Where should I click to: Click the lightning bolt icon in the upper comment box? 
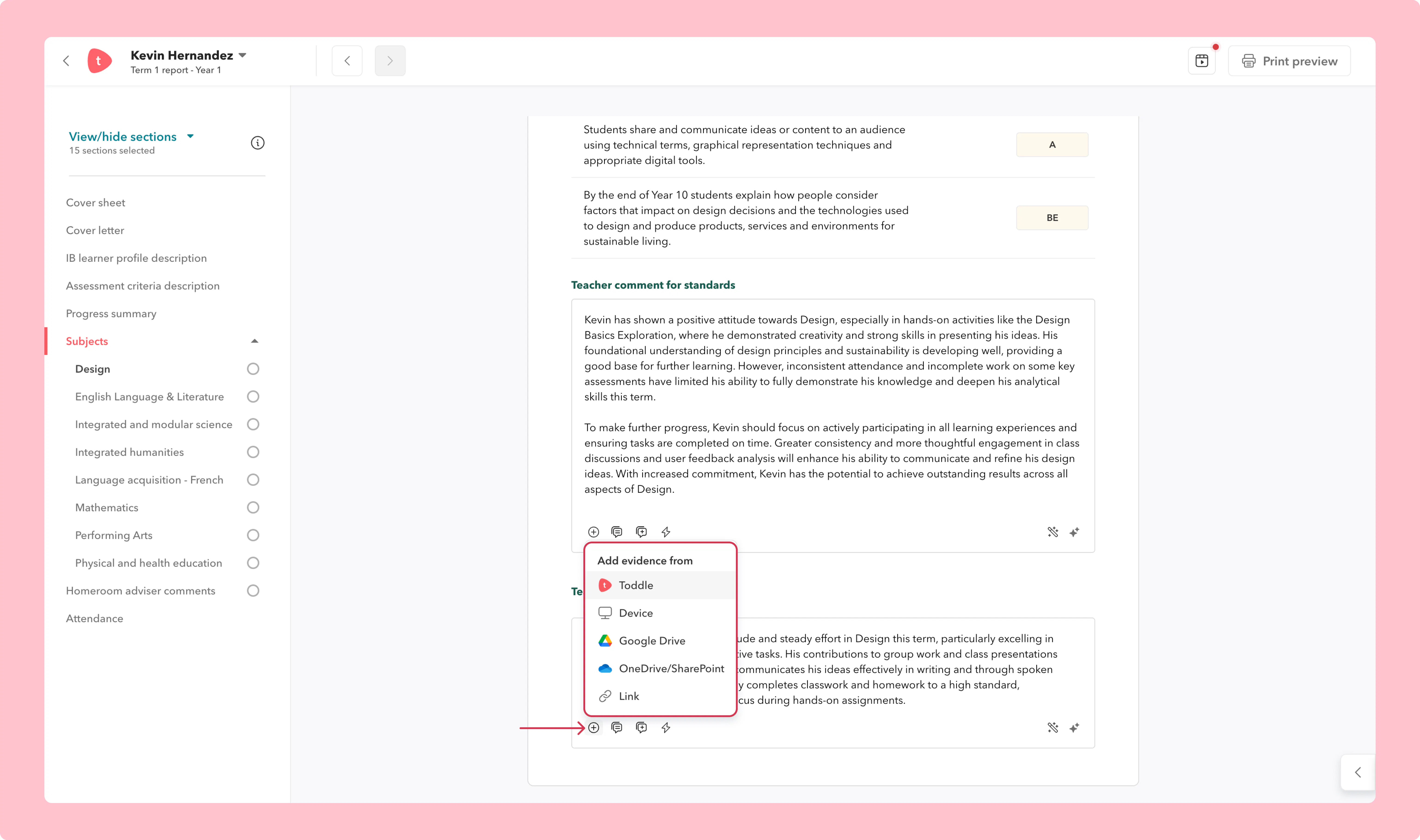[666, 532]
